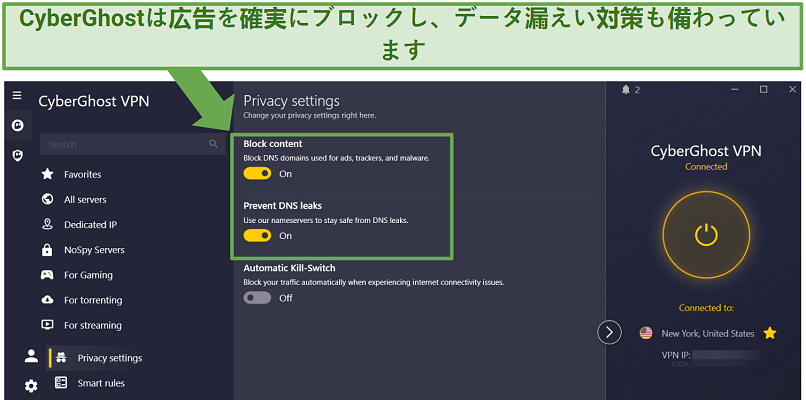Screen dimensions: 806x400
Task: Click the United States flag icon
Action: point(646,333)
